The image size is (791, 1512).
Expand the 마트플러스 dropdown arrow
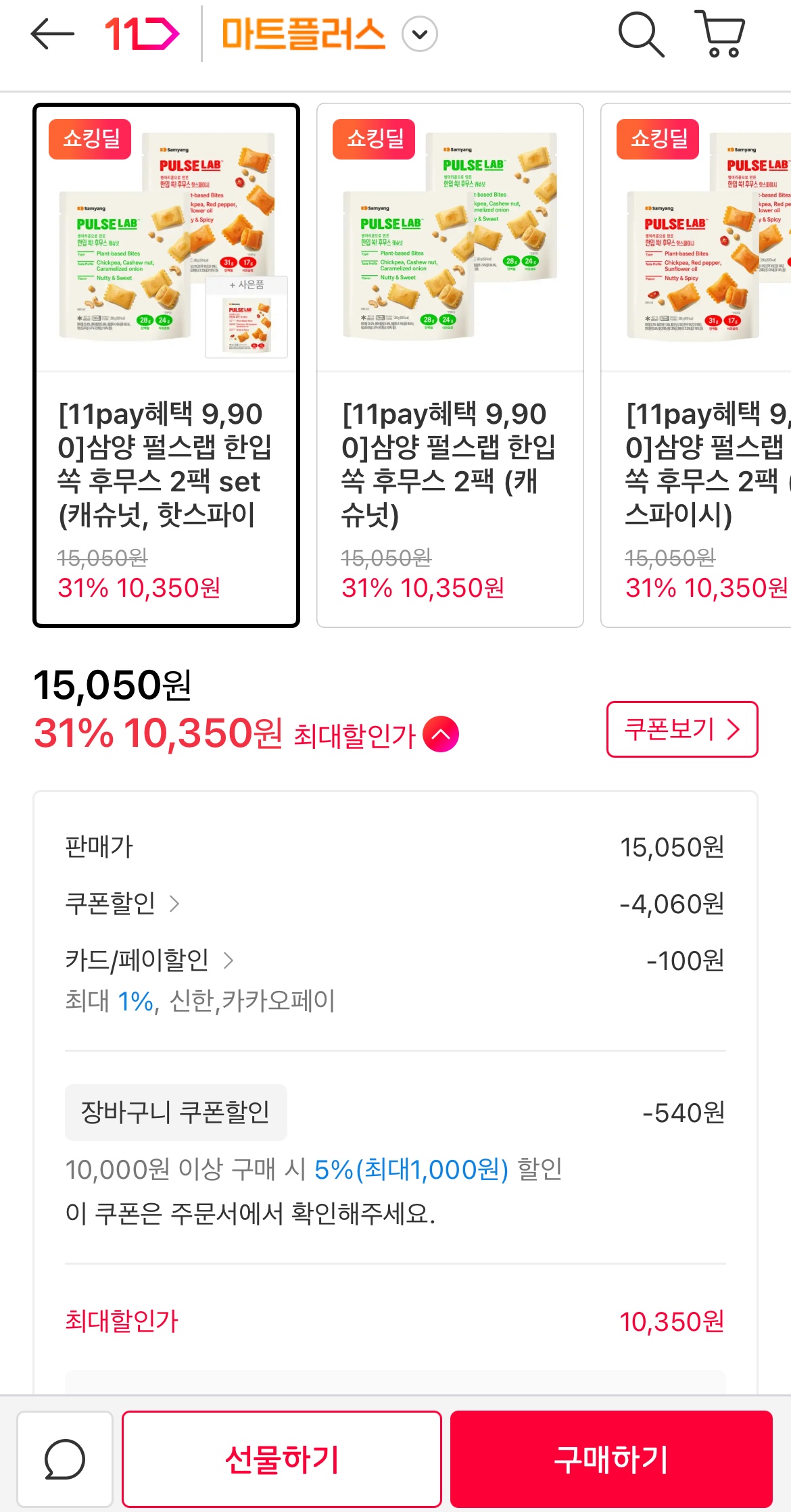click(420, 34)
